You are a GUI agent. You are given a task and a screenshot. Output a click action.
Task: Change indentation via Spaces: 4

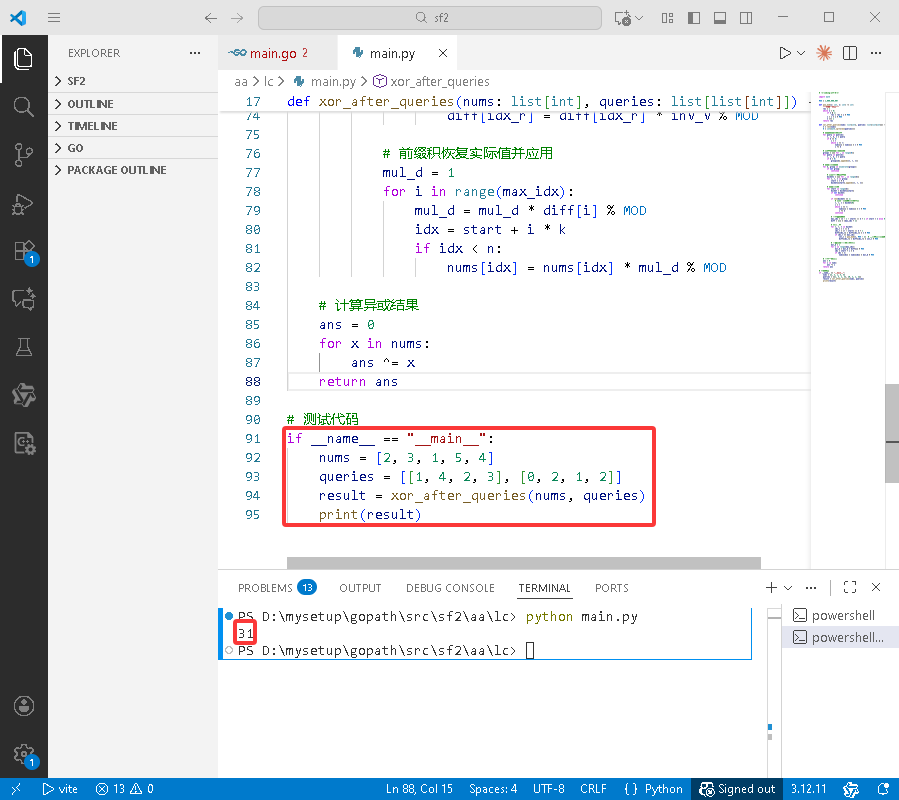point(493,789)
